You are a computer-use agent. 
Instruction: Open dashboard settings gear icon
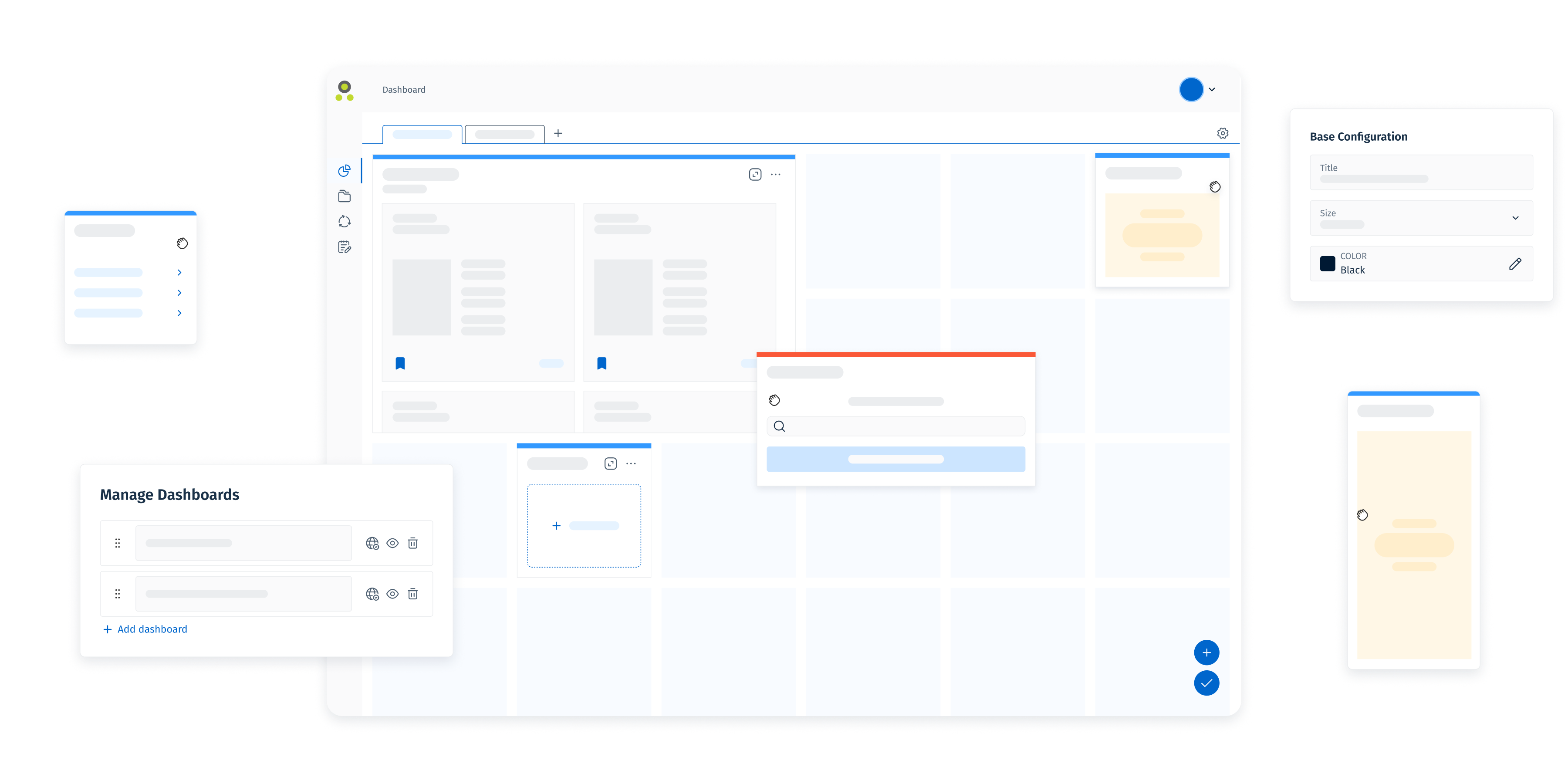click(1222, 133)
